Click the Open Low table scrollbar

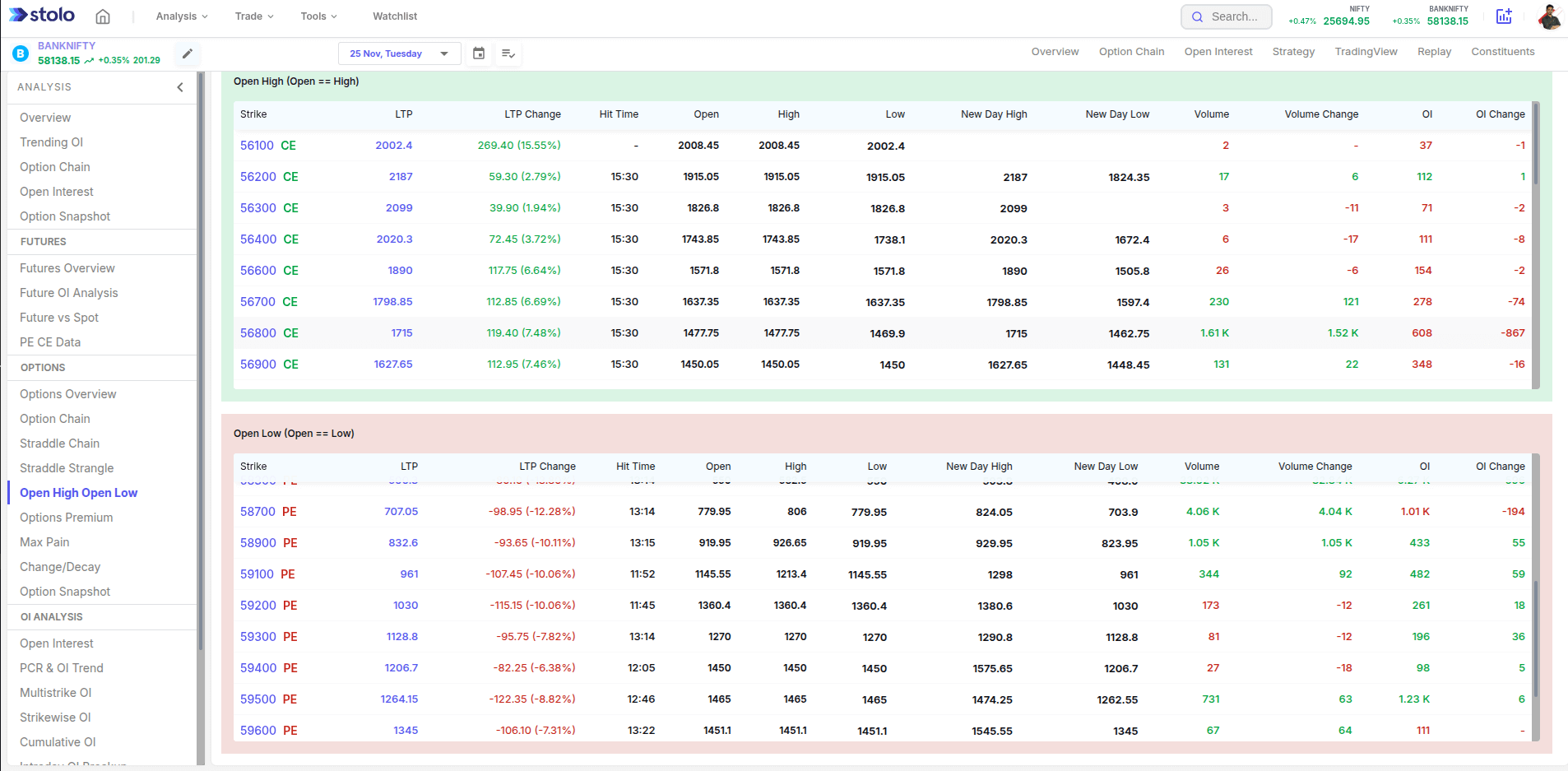(x=1535, y=638)
